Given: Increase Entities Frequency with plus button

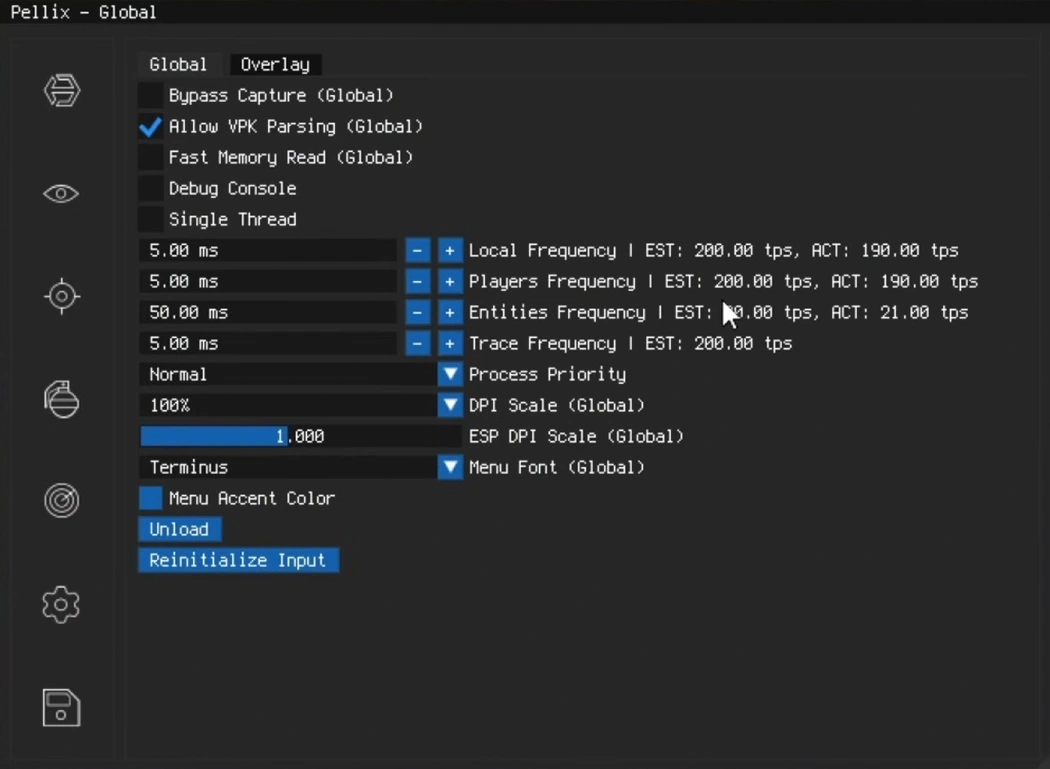Looking at the screenshot, I should (450, 312).
